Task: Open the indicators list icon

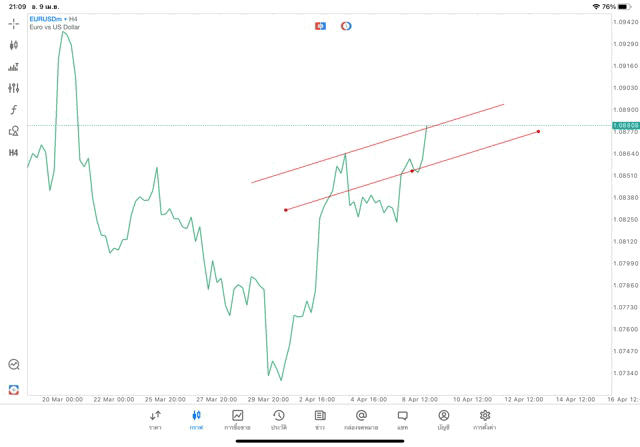Action: coord(14,67)
